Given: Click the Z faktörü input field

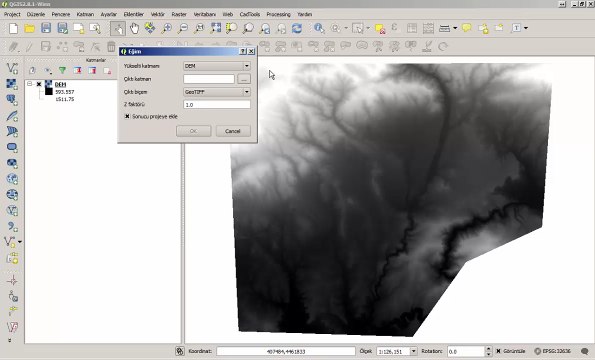Looking at the screenshot, I should pyautogui.click(x=217, y=104).
